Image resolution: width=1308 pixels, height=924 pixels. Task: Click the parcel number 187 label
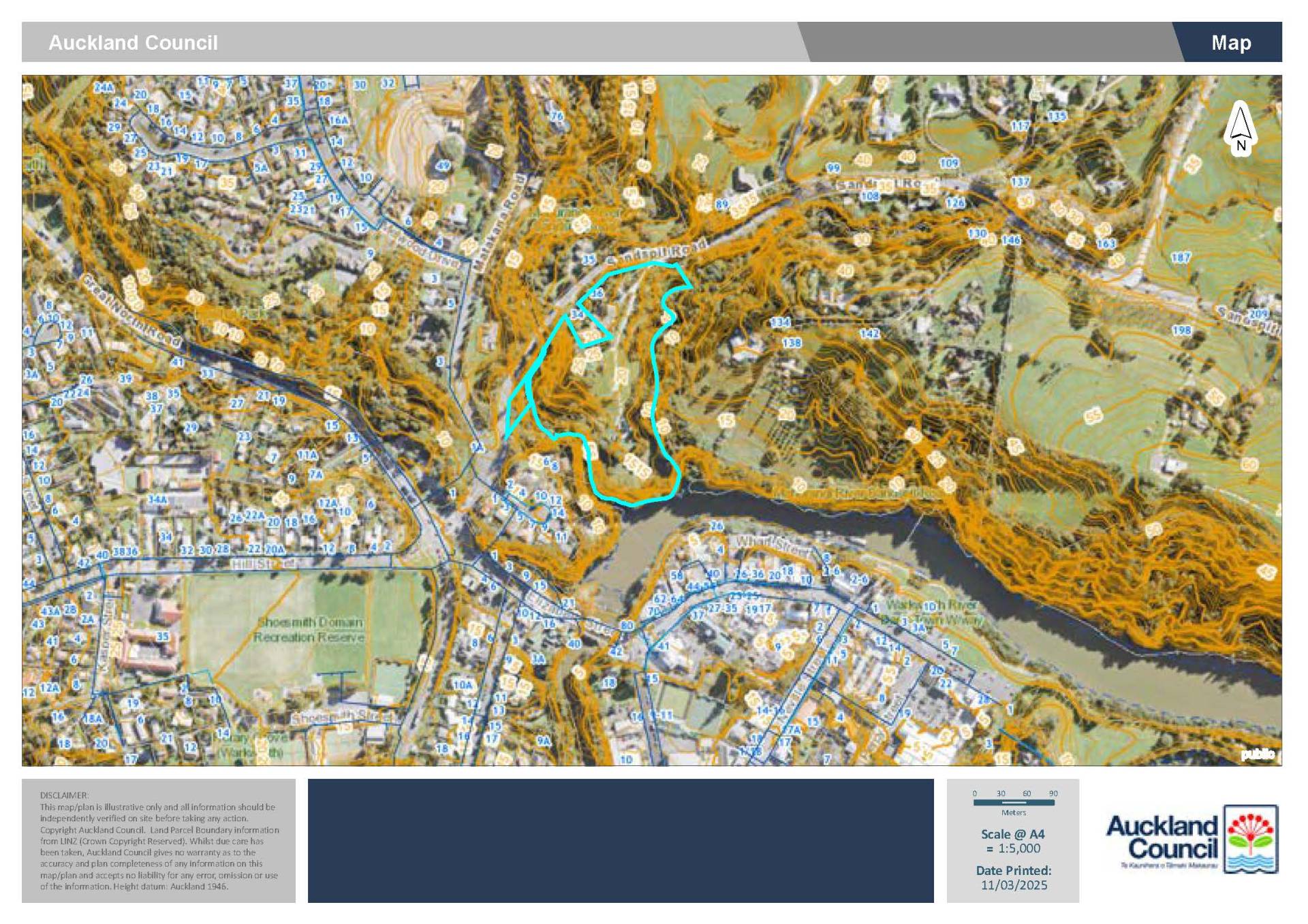(1181, 257)
